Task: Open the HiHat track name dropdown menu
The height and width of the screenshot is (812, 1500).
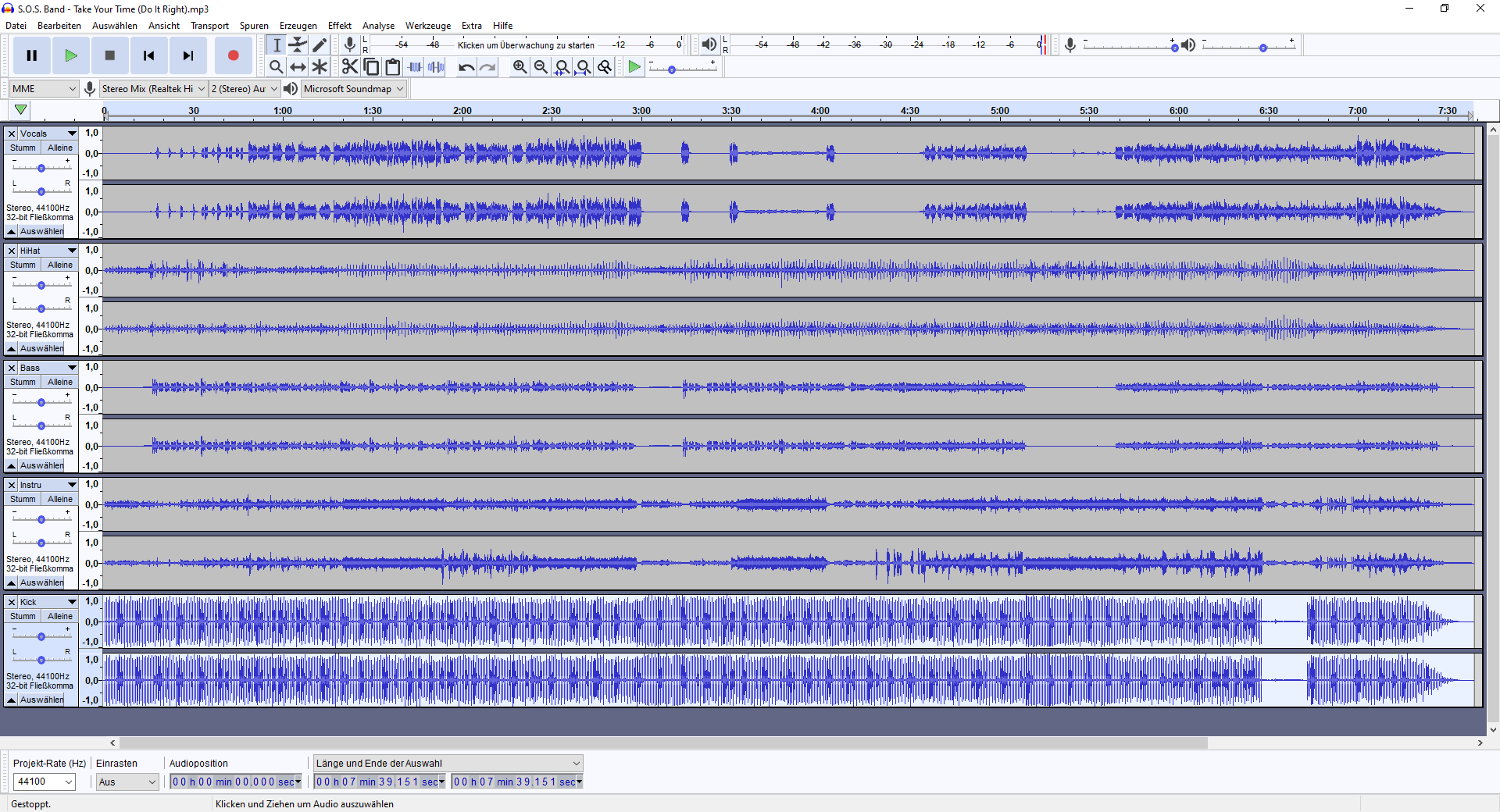Action: click(72, 251)
